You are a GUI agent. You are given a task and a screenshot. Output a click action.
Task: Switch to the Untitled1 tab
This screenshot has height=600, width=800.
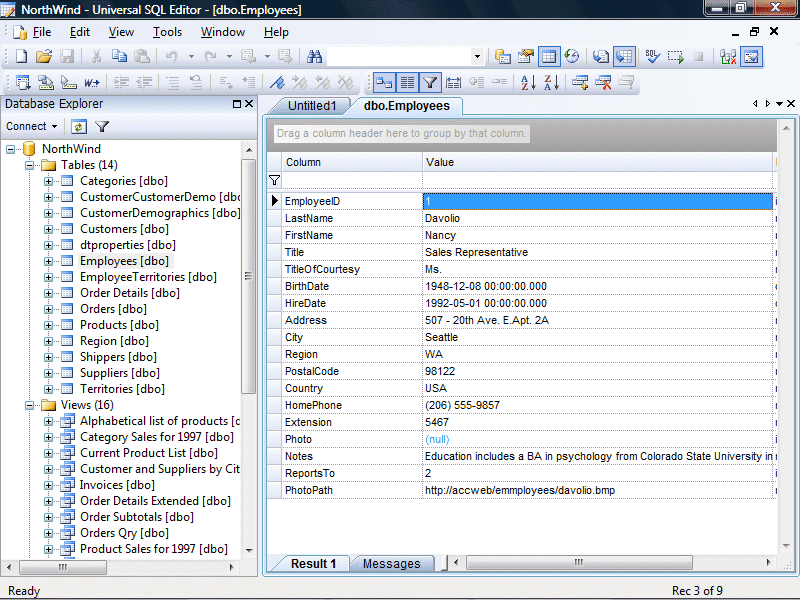312,106
